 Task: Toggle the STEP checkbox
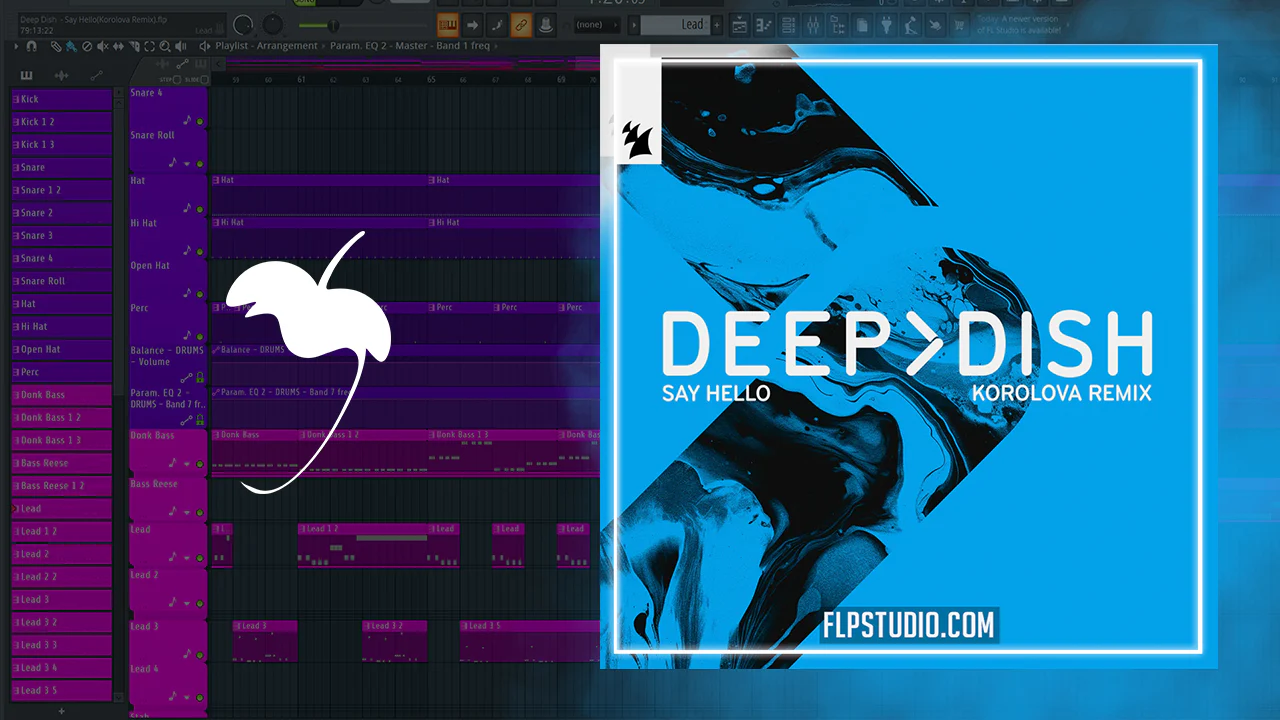pos(177,79)
